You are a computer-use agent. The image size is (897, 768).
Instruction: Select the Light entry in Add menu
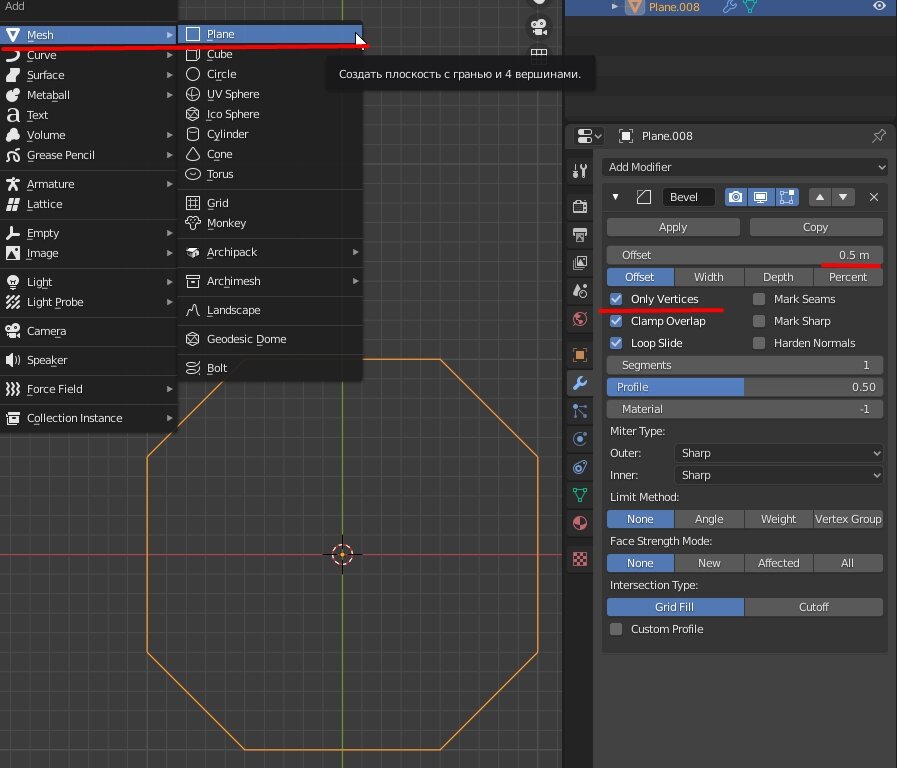pyautogui.click(x=40, y=282)
